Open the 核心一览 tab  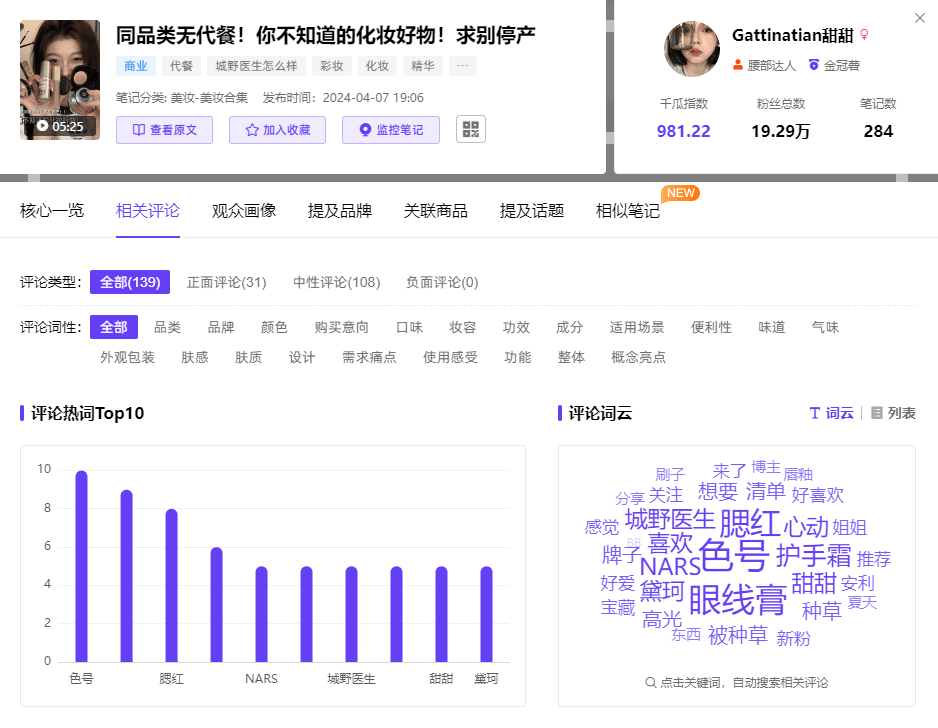(x=52, y=211)
